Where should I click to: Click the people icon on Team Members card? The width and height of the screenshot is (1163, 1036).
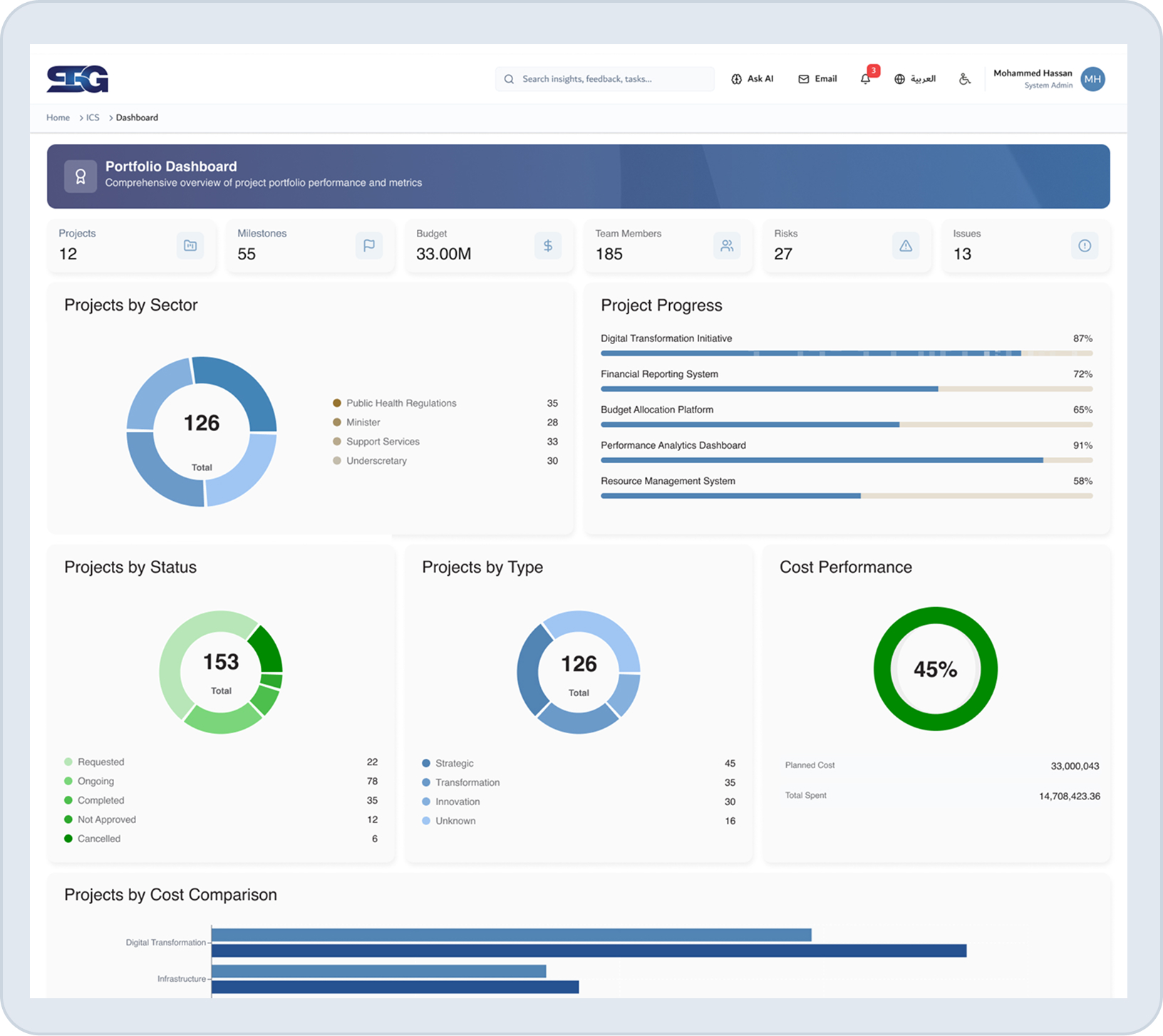727,246
